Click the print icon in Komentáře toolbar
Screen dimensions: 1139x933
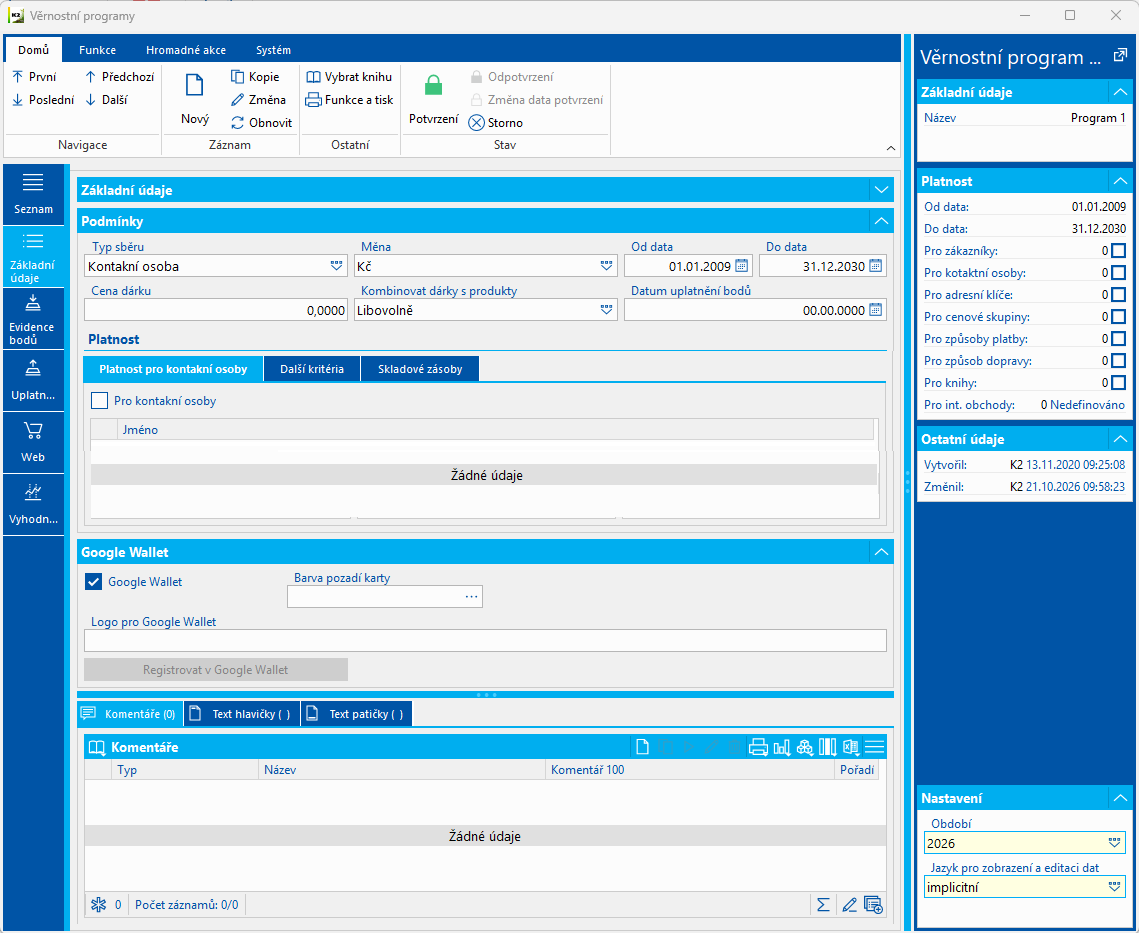(x=758, y=747)
